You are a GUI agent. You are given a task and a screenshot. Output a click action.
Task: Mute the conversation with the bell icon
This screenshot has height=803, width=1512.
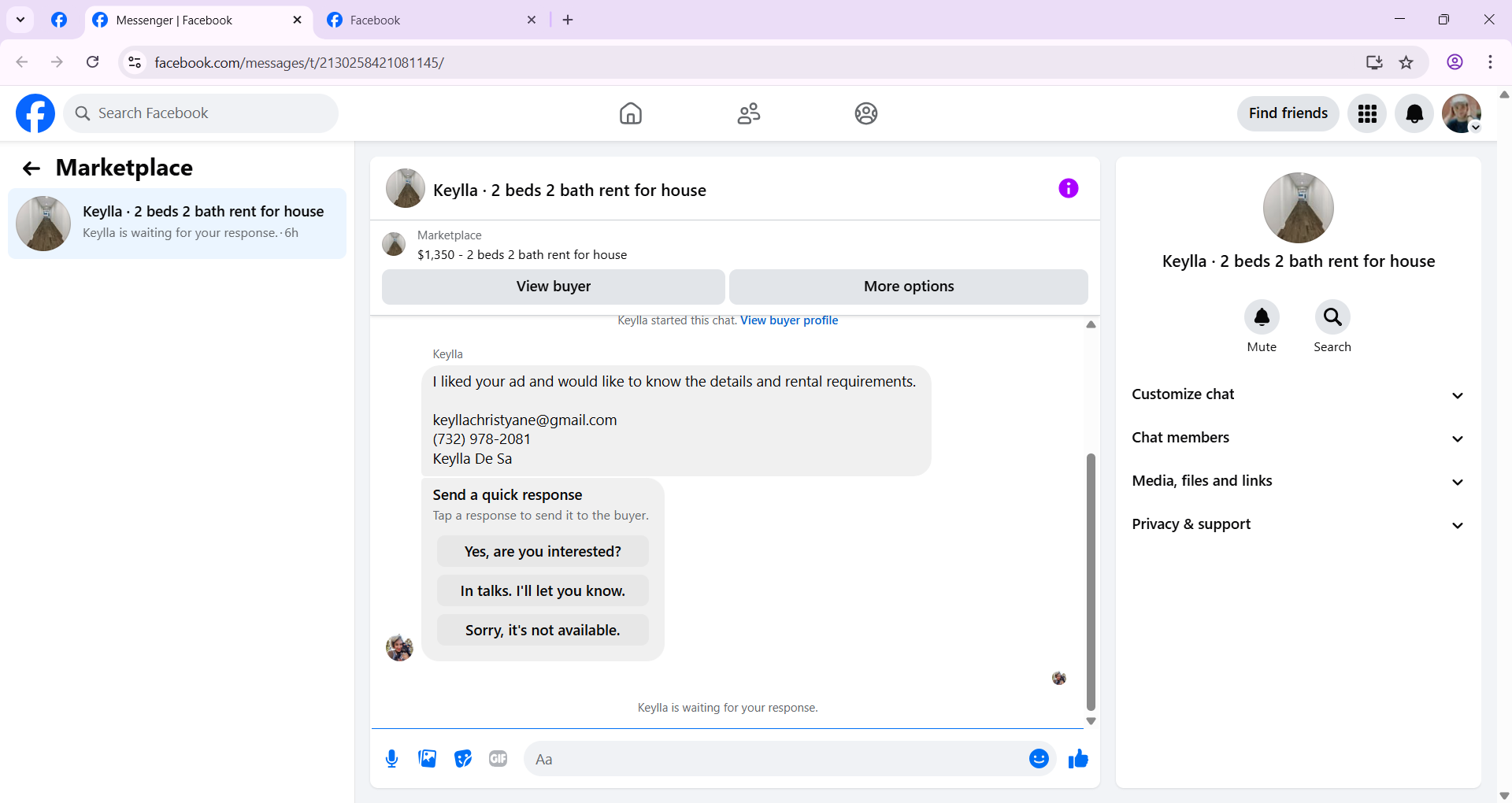[x=1262, y=317]
